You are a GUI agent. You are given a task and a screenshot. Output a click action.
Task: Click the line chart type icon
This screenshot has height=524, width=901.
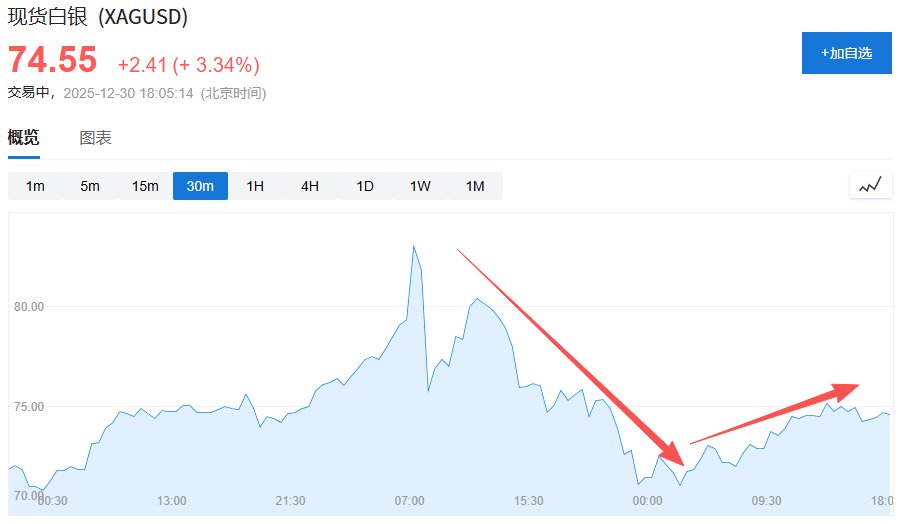[870, 185]
